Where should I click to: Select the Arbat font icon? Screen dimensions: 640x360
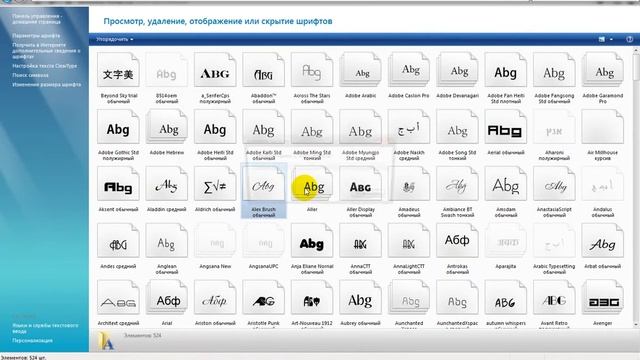tap(602, 241)
